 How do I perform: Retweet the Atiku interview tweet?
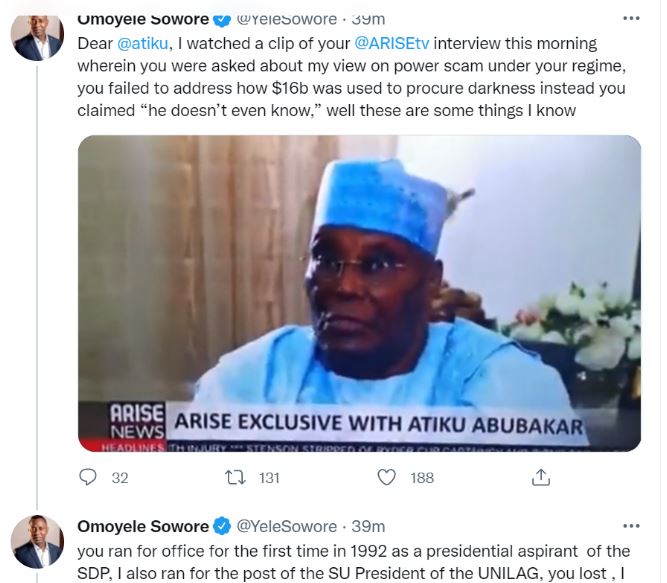pyautogui.click(x=236, y=477)
